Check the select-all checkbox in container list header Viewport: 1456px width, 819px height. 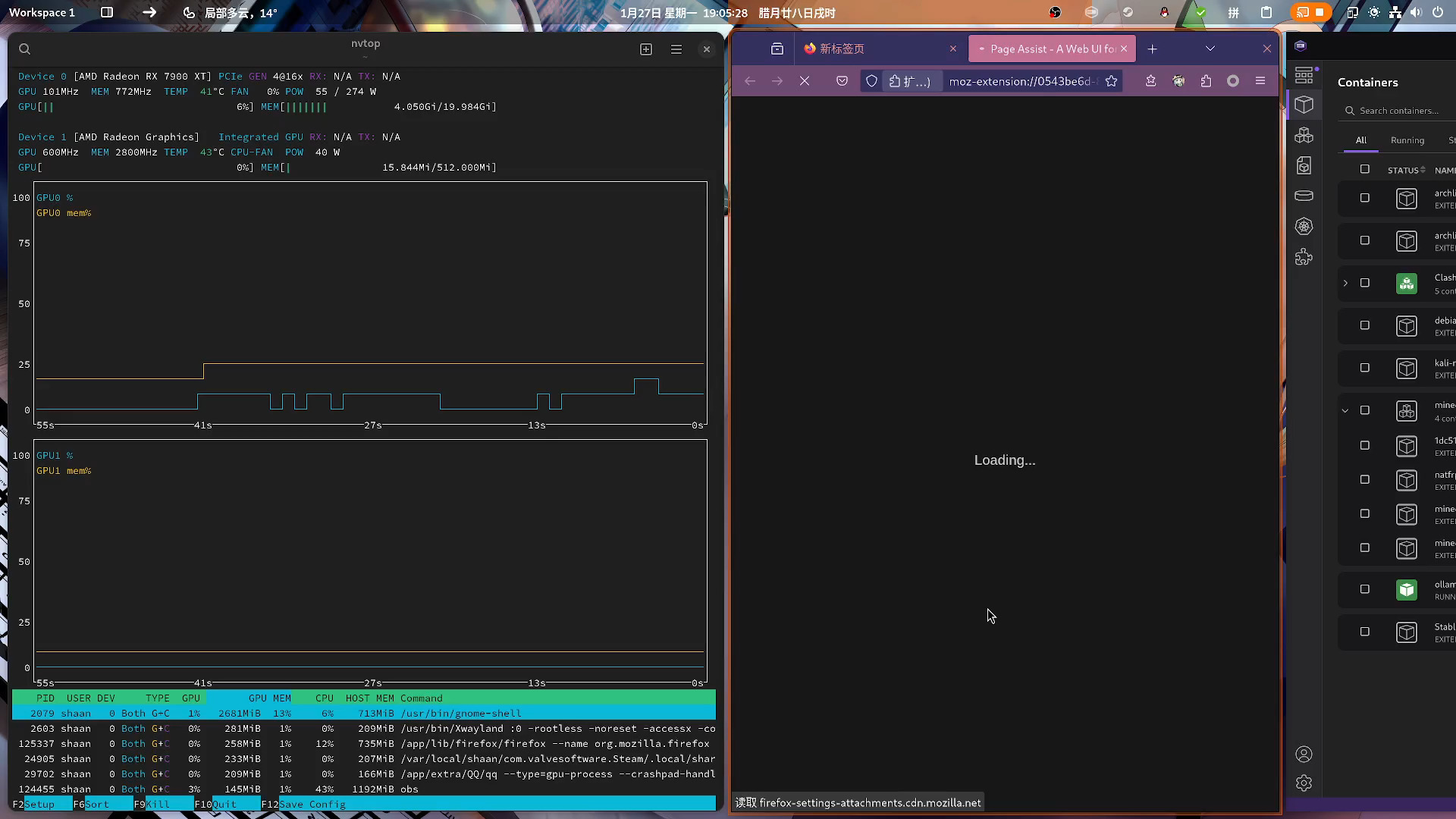pos(1365,169)
